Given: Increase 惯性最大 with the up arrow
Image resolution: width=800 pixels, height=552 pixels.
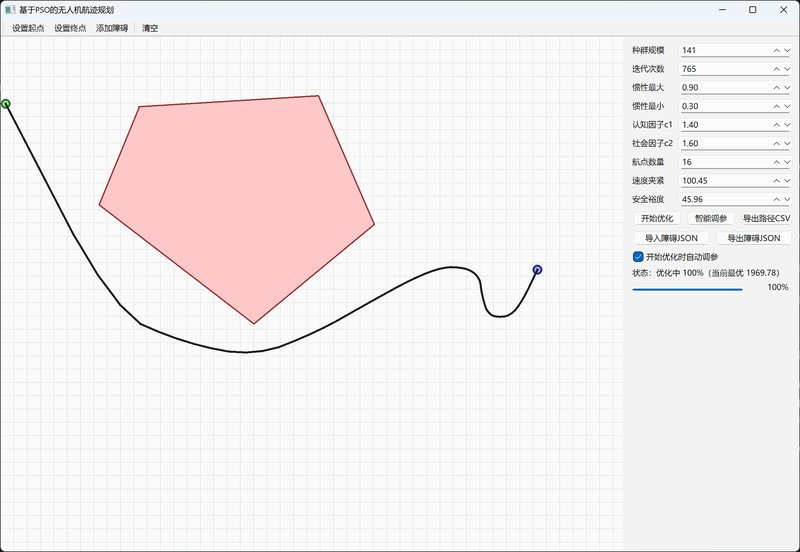Looking at the screenshot, I should pos(776,88).
